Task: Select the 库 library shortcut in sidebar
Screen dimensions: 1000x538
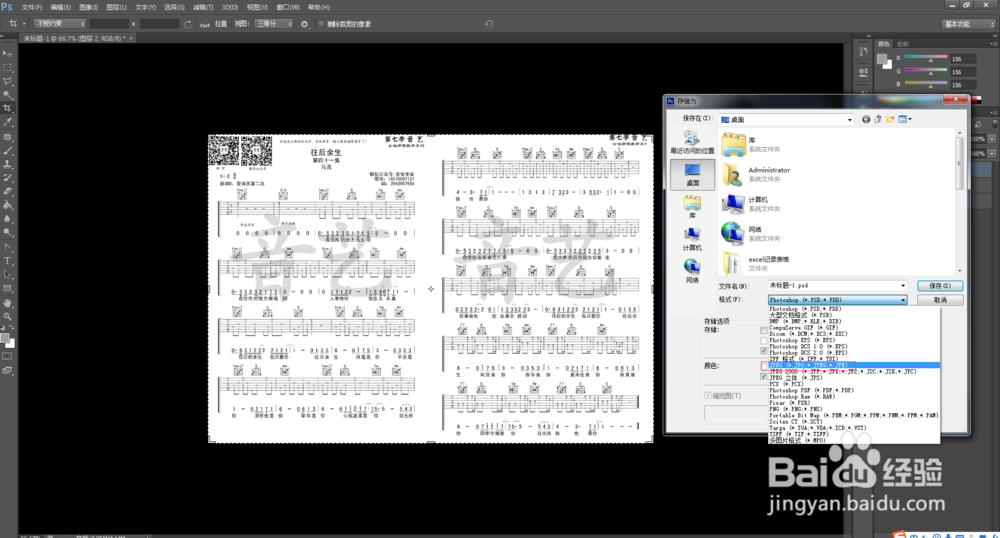Action: pyautogui.click(x=692, y=207)
